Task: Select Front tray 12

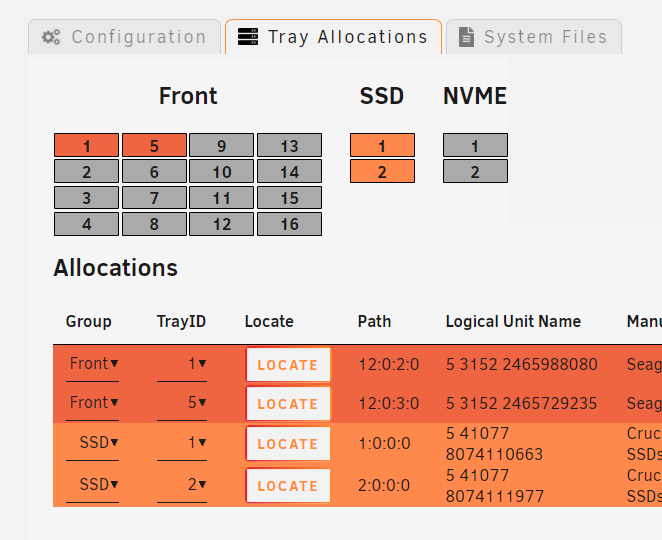Action: tap(222, 224)
